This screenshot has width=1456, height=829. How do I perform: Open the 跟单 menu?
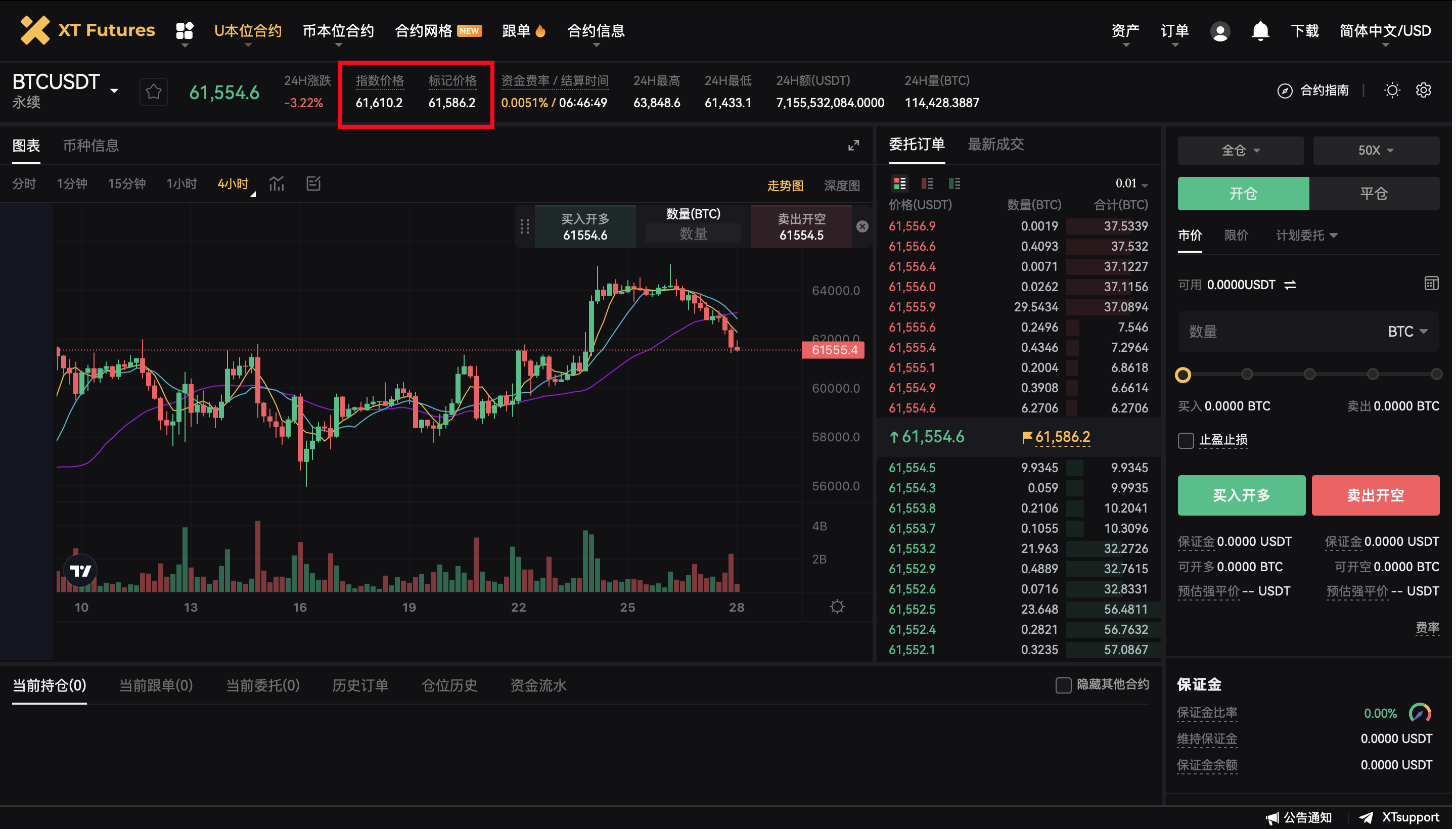523,31
